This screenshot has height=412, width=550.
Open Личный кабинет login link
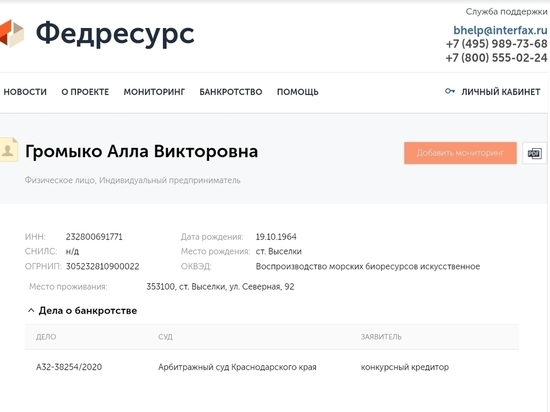pos(501,92)
